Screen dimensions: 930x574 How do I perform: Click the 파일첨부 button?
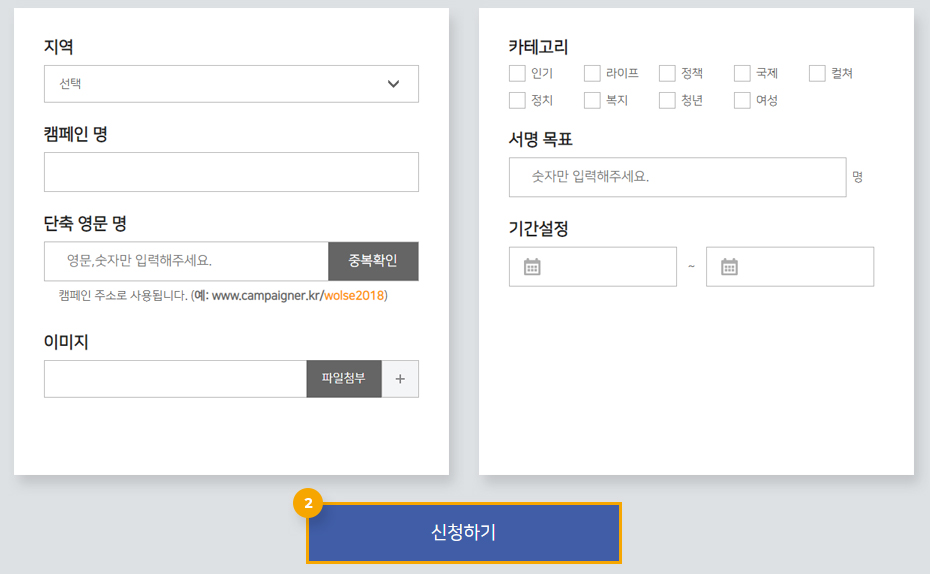click(x=344, y=379)
